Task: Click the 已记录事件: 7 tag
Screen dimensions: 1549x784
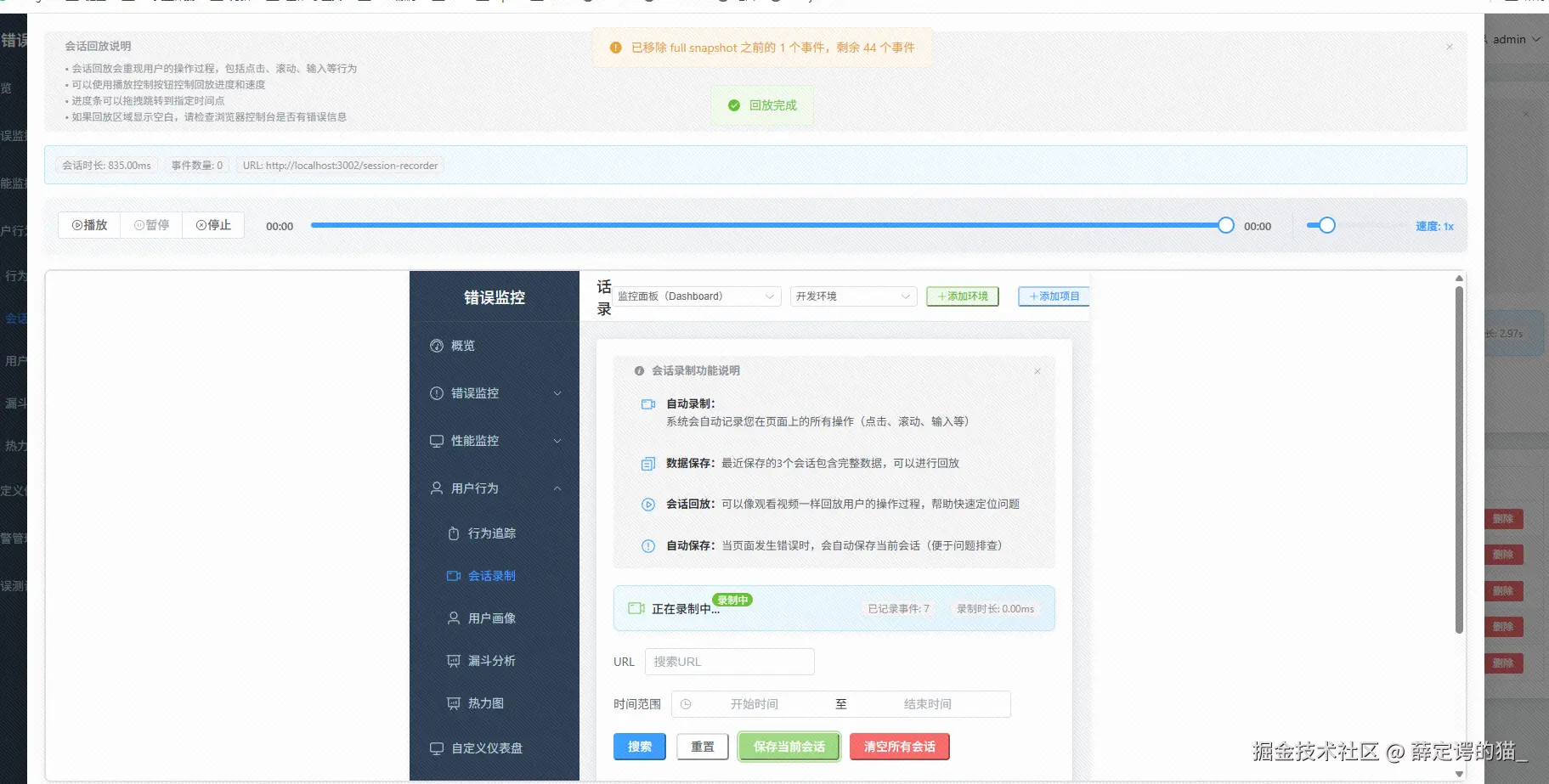Action: pos(899,609)
